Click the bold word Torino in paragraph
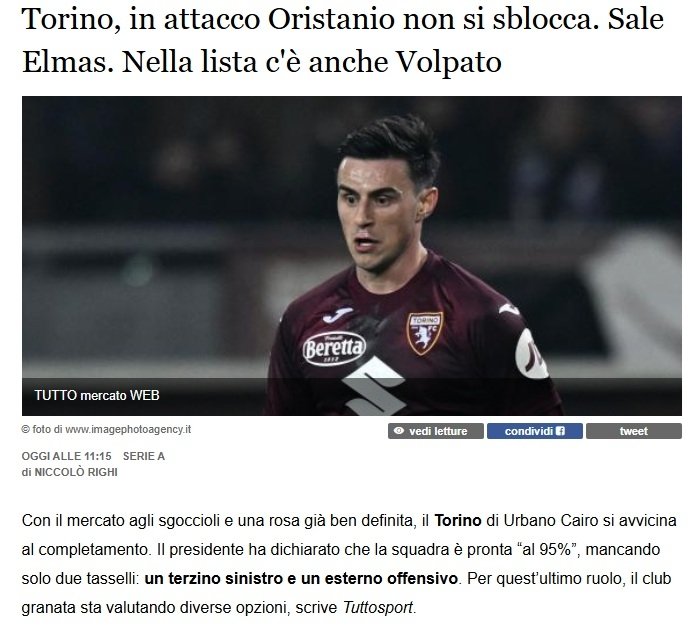Screen dimensions: 688x632 458,521
